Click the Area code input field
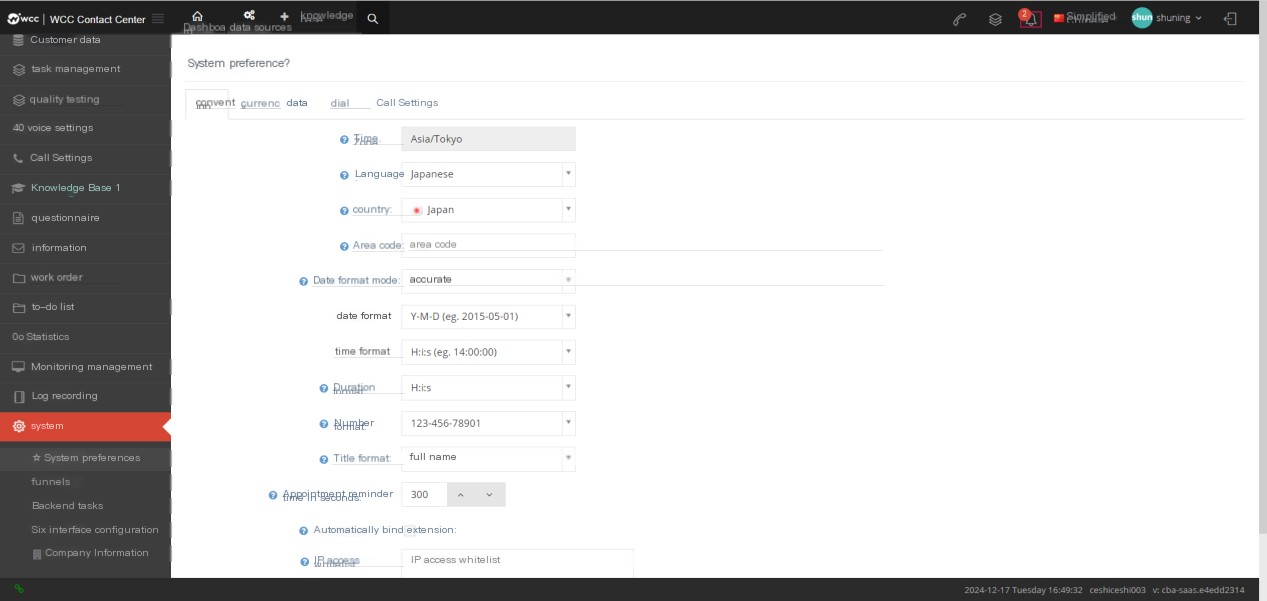1267x601 pixels. 488,245
